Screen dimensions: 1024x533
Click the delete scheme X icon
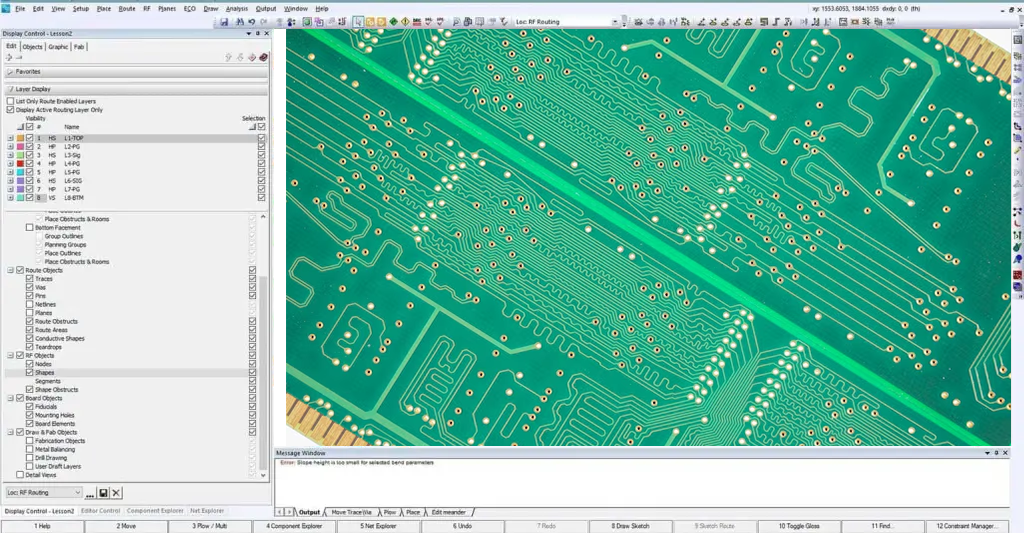[x=116, y=493]
